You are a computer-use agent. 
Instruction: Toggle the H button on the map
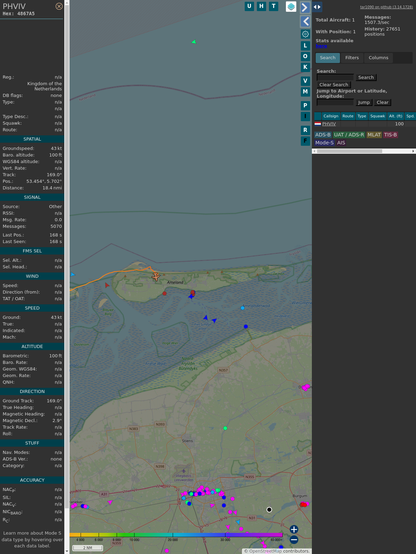click(261, 6)
